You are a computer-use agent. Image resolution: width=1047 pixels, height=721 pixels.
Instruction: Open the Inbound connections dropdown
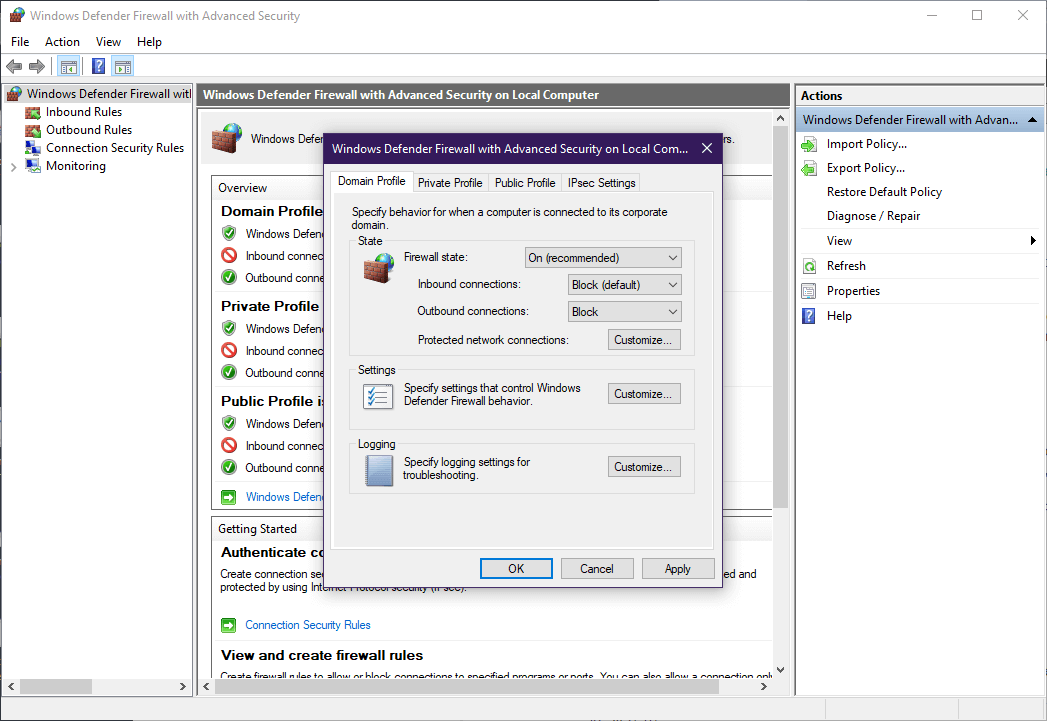[x=669, y=284]
